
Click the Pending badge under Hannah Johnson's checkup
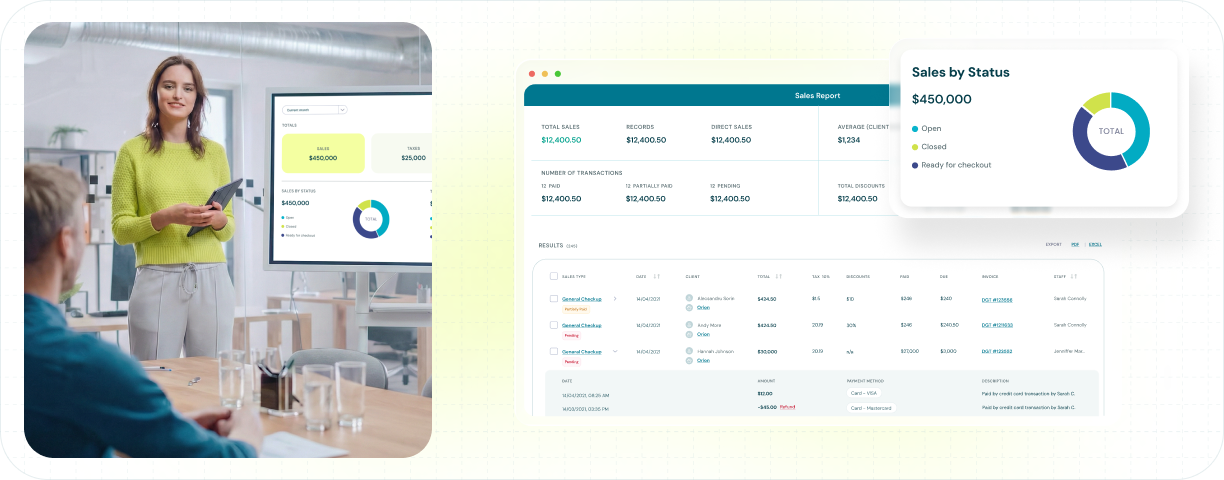point(572,361)
